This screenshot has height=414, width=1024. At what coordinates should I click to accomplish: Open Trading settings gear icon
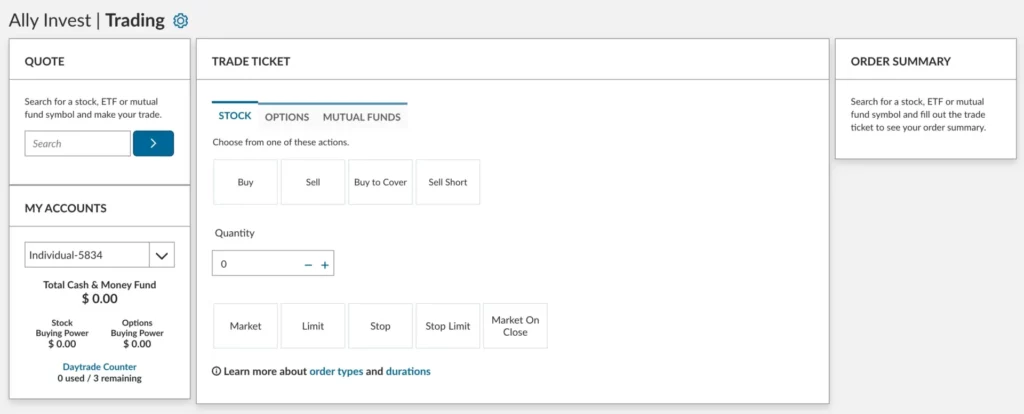pos(180,21)
